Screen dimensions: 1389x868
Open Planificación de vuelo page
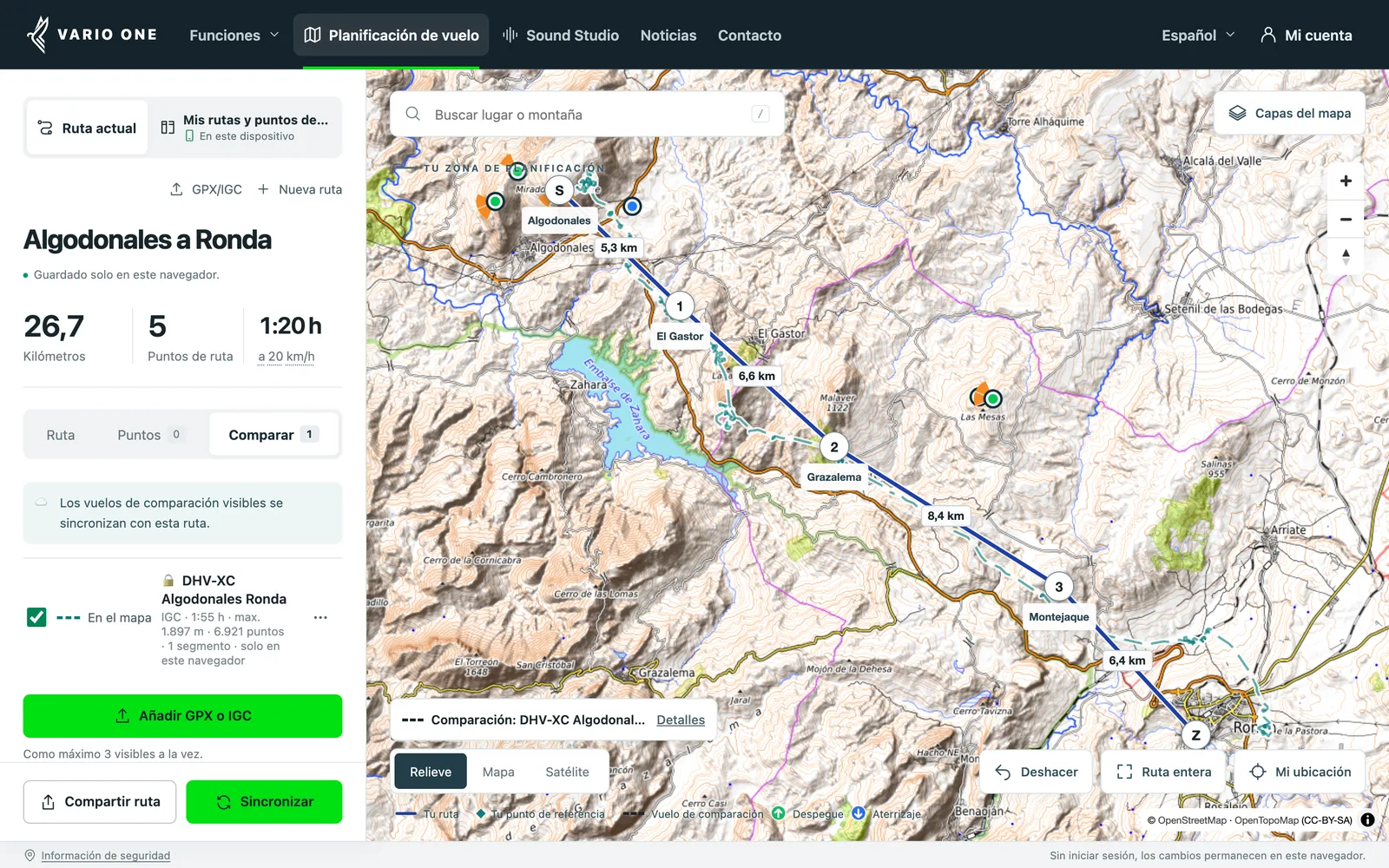tap(391, 35)
